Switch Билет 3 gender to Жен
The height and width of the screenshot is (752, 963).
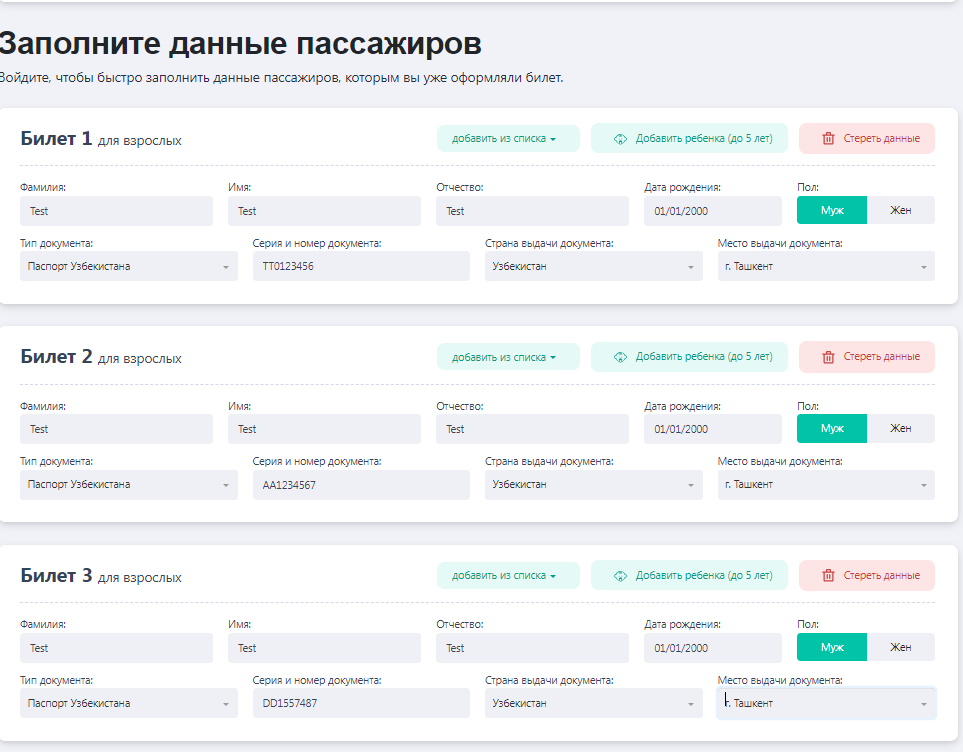pos(900,648)
